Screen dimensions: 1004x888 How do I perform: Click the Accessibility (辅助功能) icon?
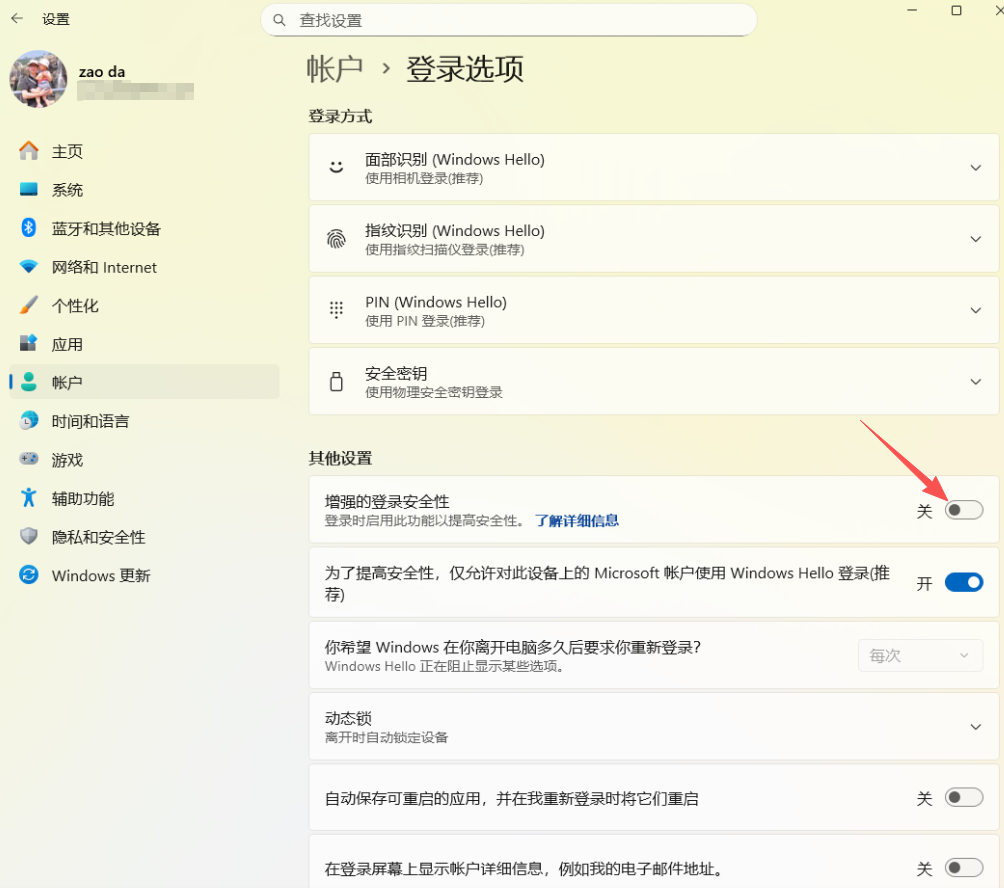pos(29,498)
